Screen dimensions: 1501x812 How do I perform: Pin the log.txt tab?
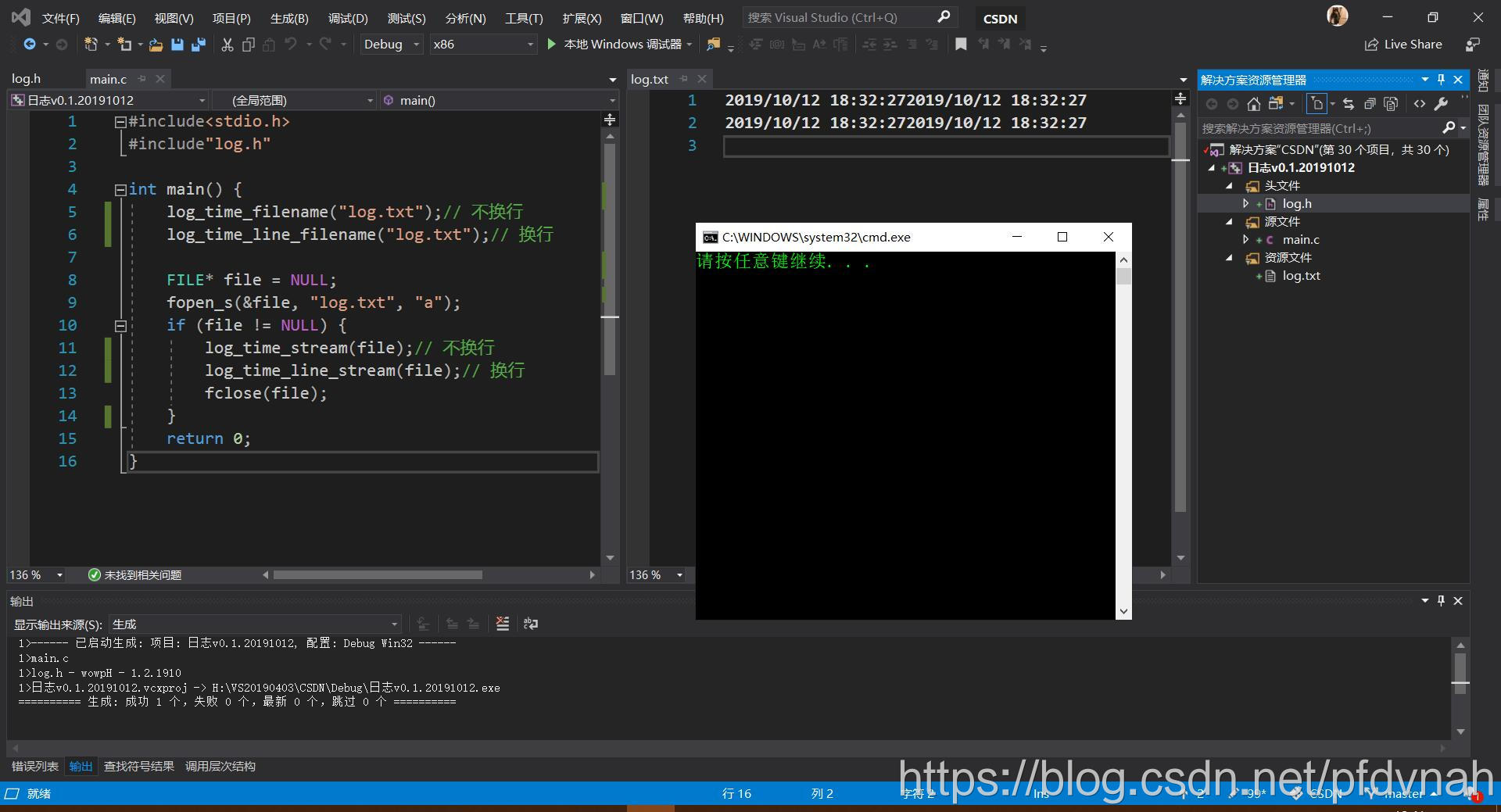(684, 79)
